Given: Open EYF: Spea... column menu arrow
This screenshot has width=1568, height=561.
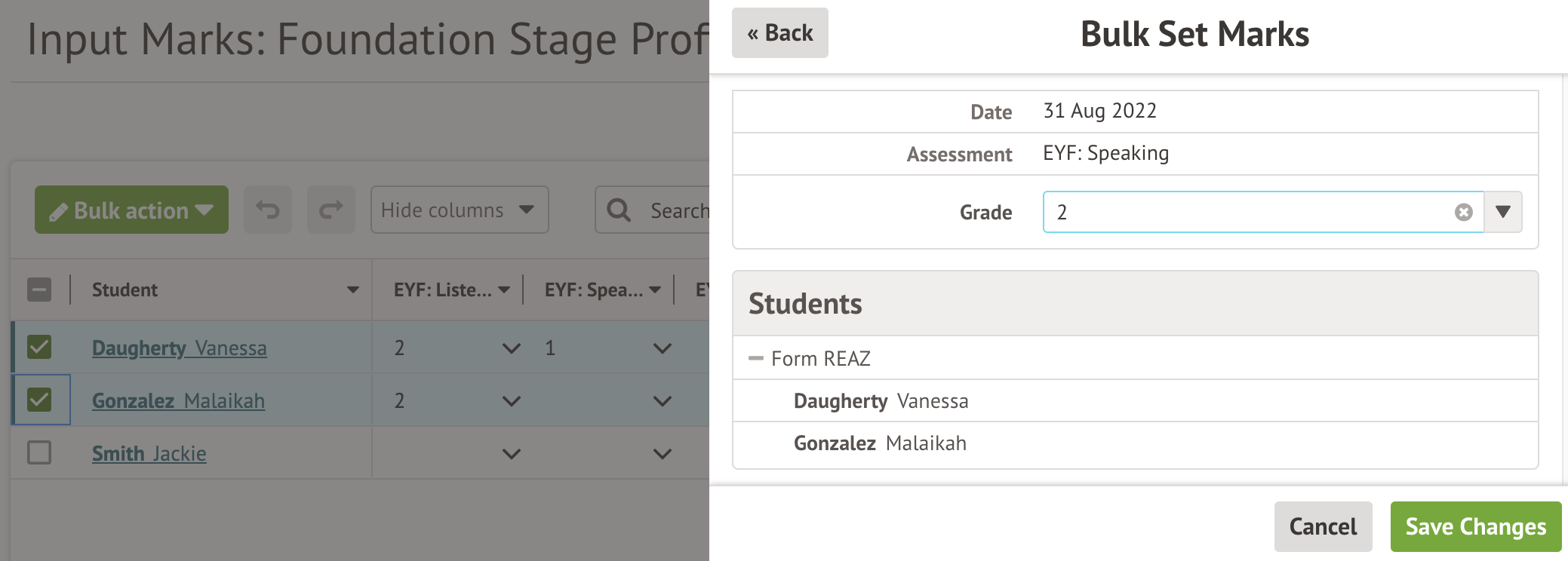Looking at the screenshot, I should pos(655,290).
